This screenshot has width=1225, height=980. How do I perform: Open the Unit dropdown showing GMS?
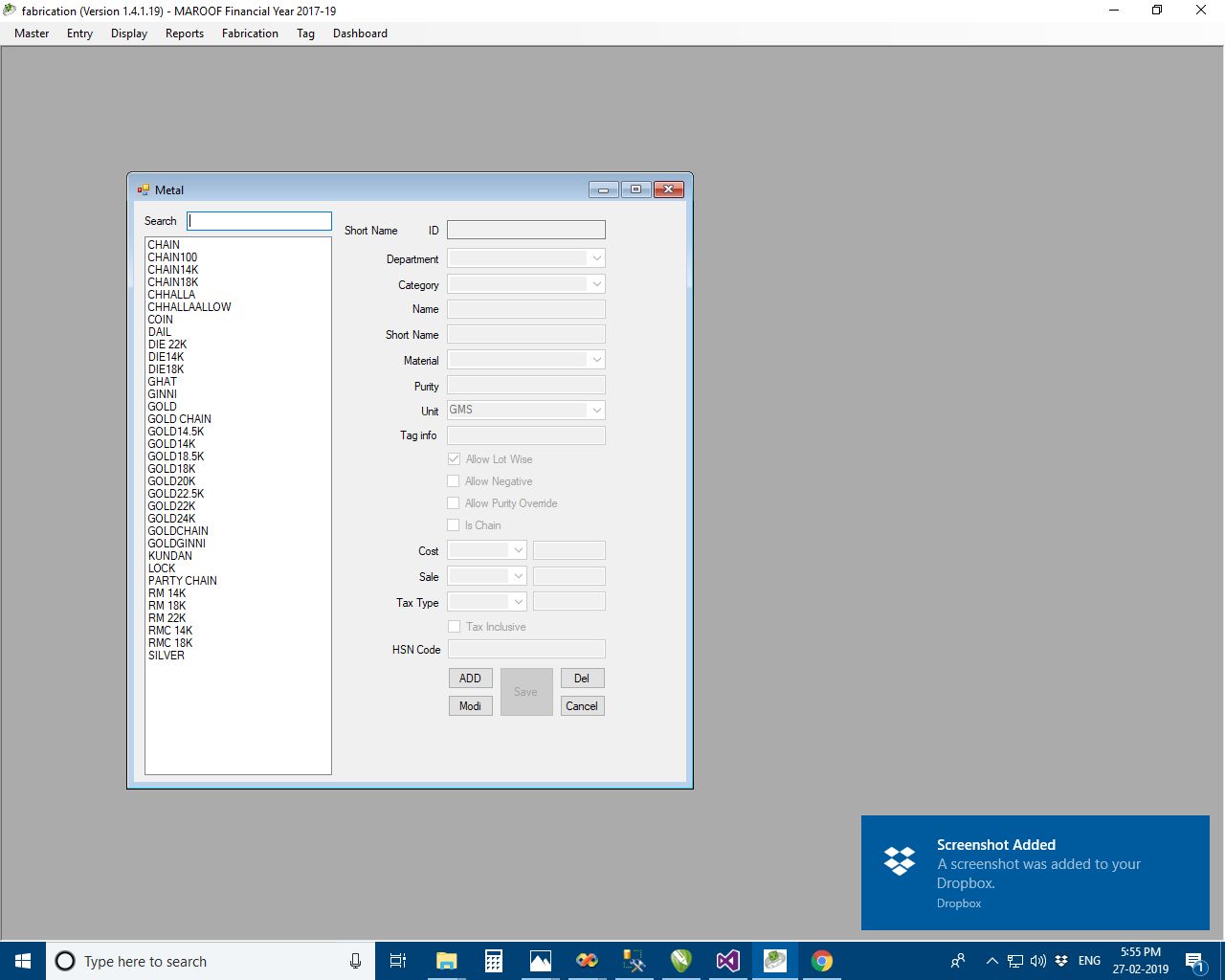click(596, 411)
